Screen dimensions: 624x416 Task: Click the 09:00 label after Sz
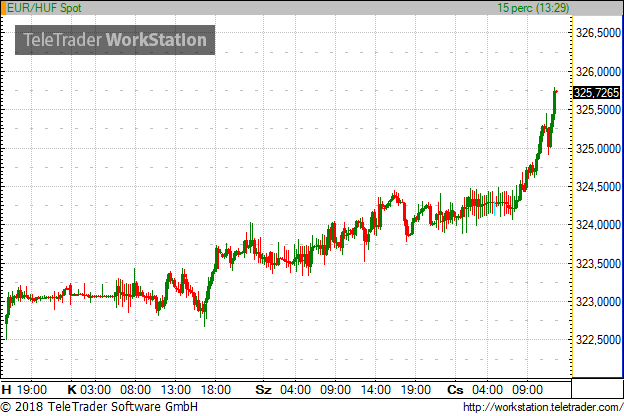[x=335, y=389]
